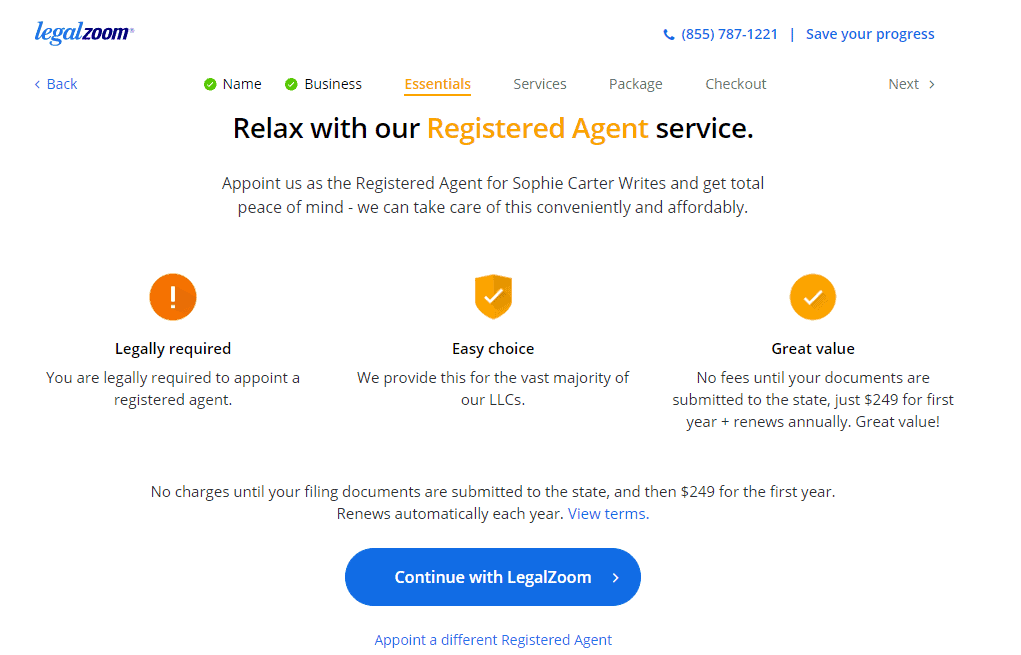The image size is (1021, 655).
Task: Click the orange shield Easy choice icon
Action: pyautogui.click(x=493, y=297)
